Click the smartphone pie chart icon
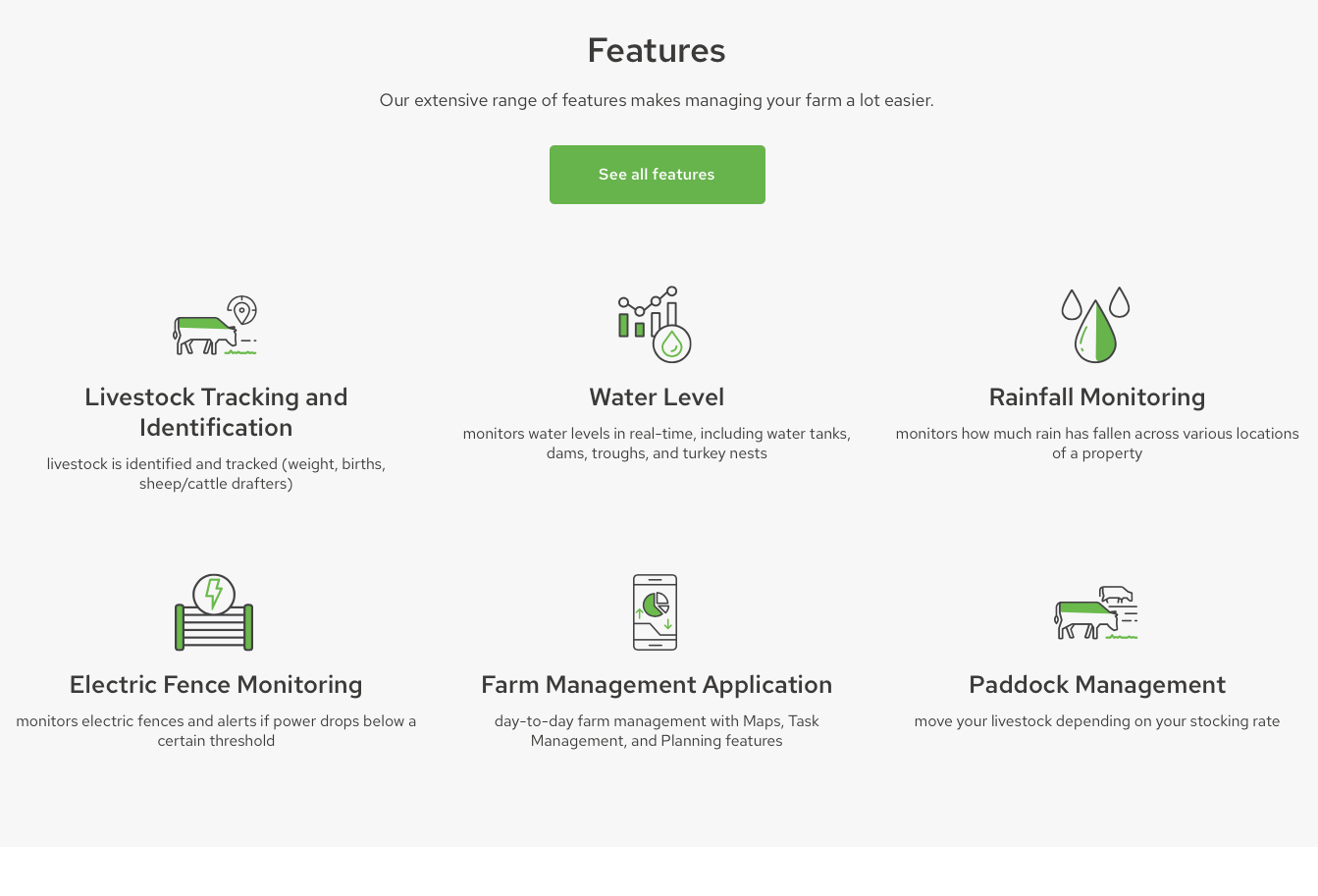1318x896 pixels. [655, 612]
